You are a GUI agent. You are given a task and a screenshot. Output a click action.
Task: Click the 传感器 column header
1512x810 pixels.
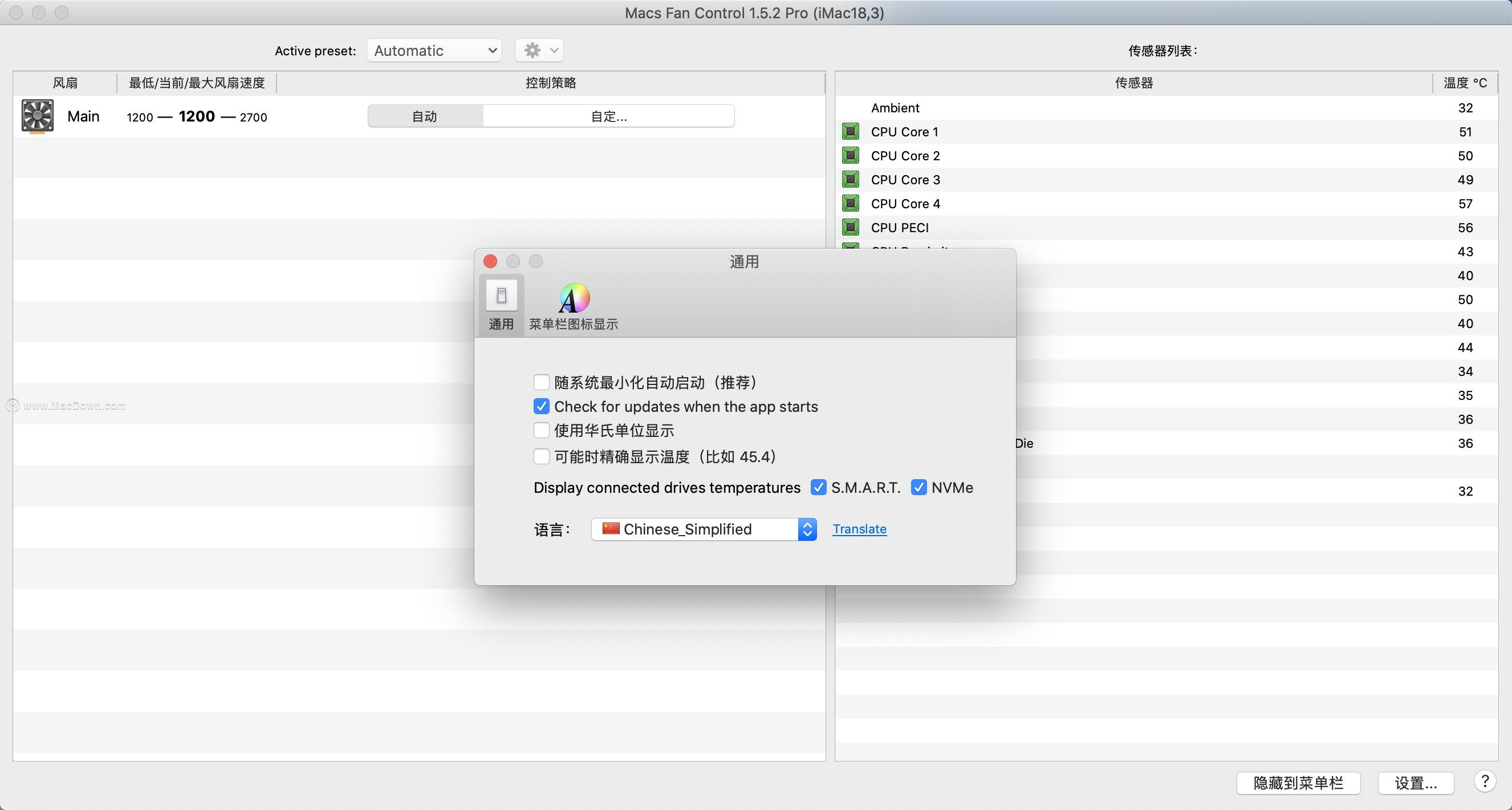(x=1134, y=83)
